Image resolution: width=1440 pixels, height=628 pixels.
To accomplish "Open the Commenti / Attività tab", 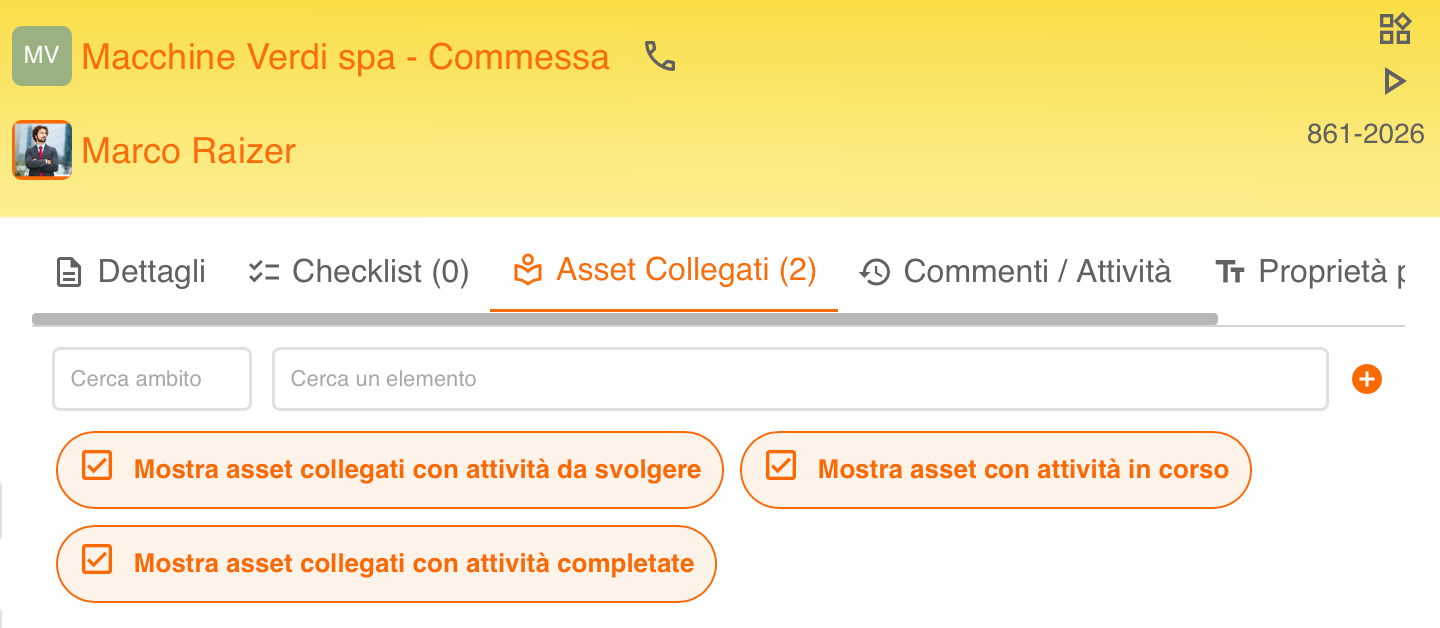I will pyautogui.click(x=1016, y=272).
